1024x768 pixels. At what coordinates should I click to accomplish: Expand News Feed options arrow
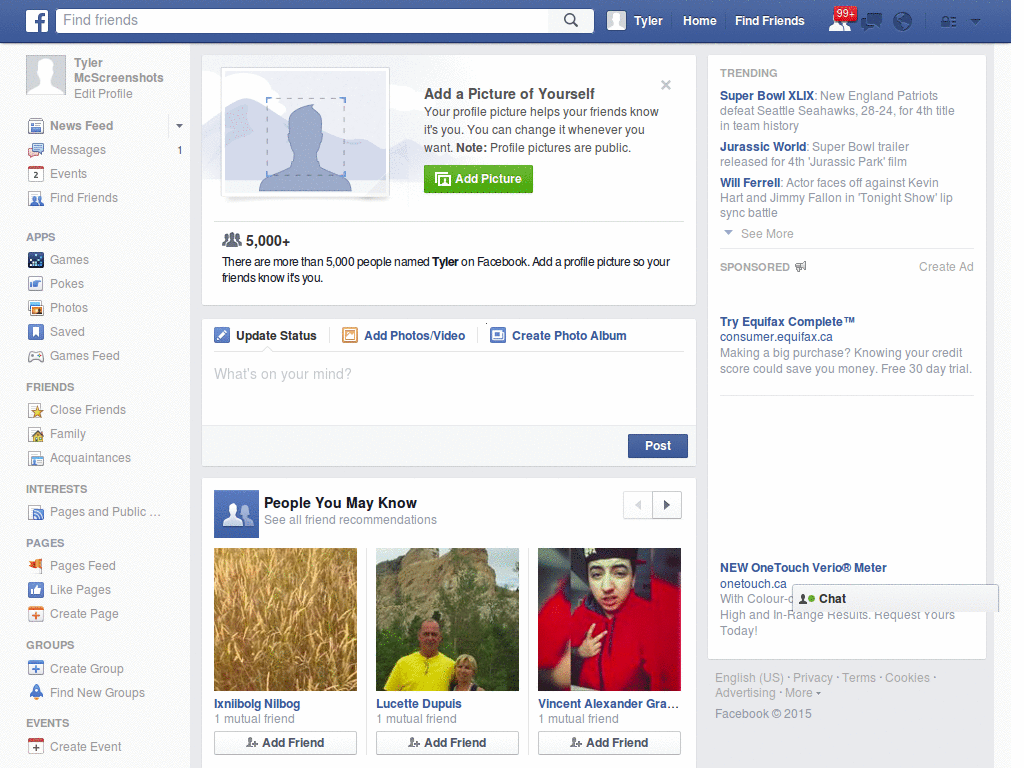pos(179,125)
